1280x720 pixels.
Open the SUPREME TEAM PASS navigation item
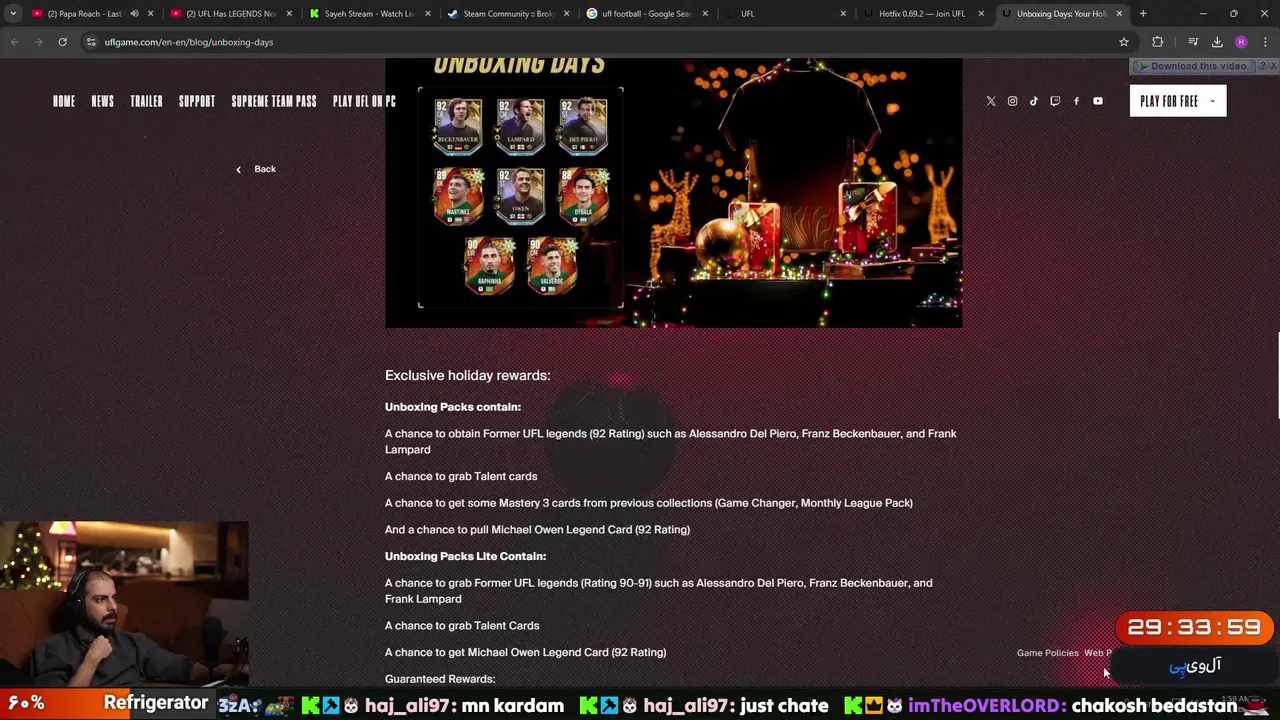pos(274,101)
